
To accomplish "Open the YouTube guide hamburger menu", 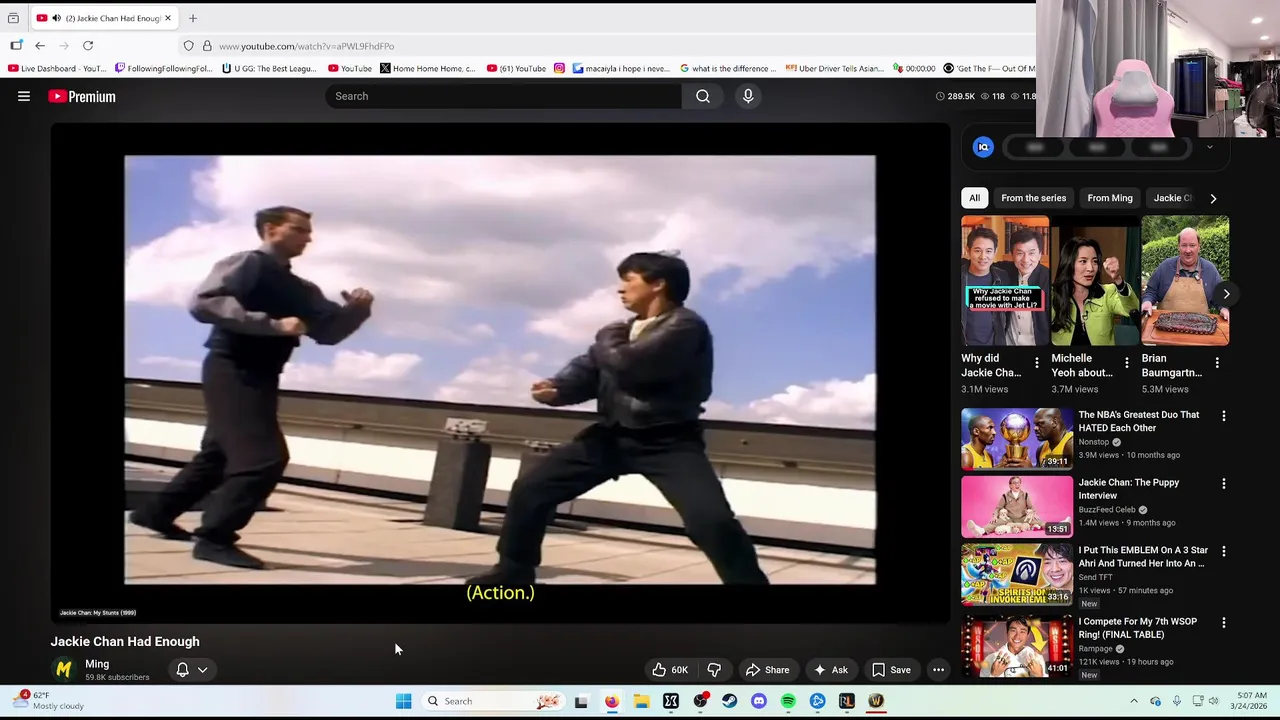I will [24, 96].
